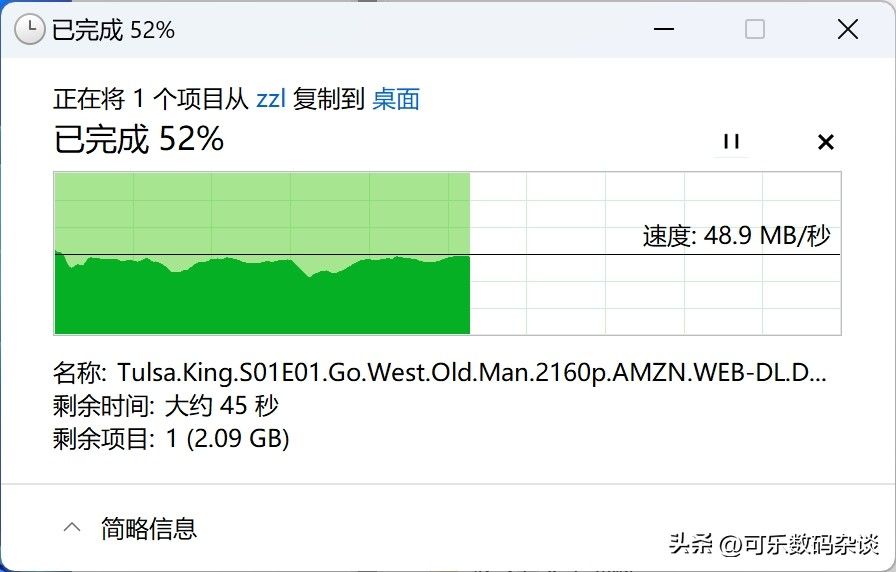Image resolution: width=896 pixels, height=572 pixels.
Task: Click the 剩余时间 大约 45 秒 line
Action: (x=165, y=406)
